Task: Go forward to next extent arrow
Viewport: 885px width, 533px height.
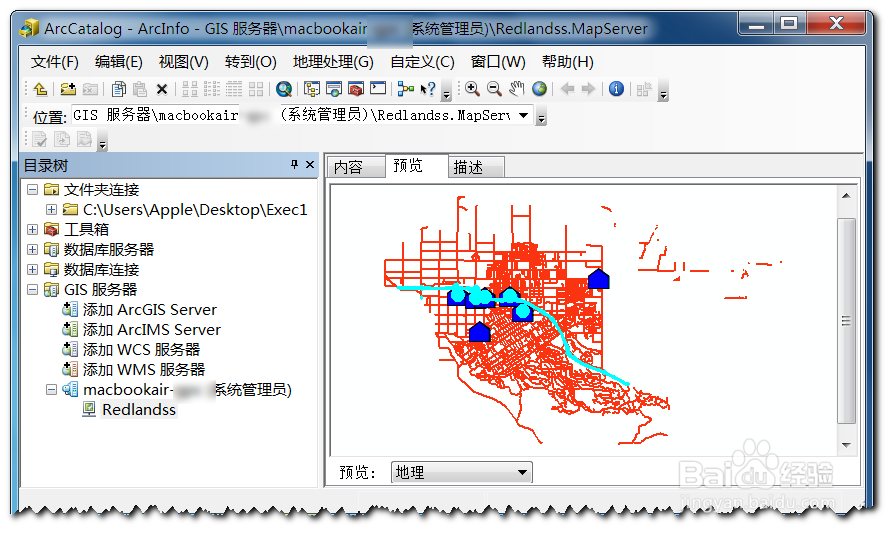Action: (x=588, y=89)
